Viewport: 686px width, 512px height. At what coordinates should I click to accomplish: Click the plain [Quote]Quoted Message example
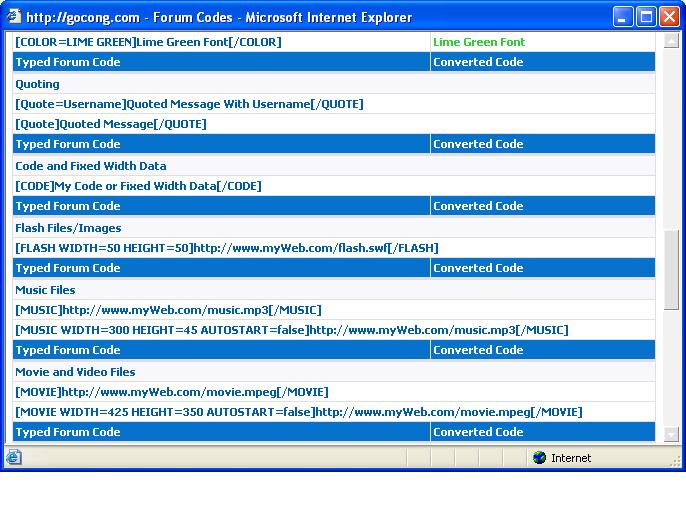tap(111, 124)
